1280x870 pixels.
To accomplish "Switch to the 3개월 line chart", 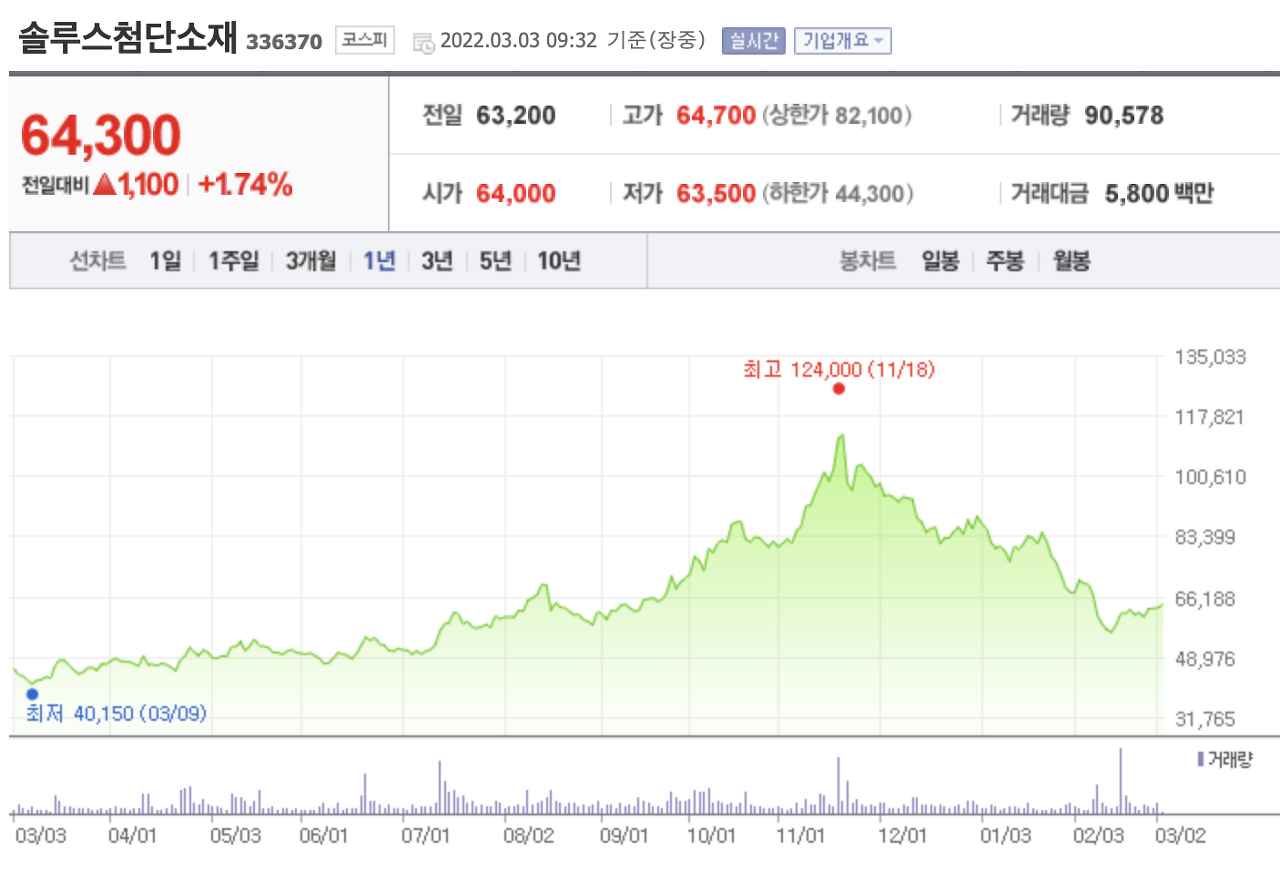I will pos(310,262).
